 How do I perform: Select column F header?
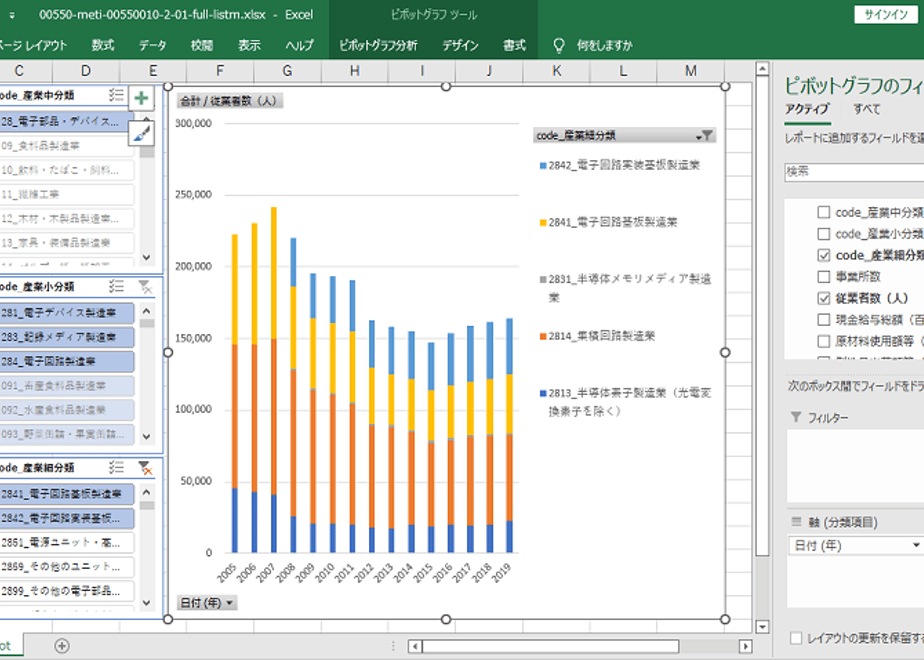coord(220,71)
